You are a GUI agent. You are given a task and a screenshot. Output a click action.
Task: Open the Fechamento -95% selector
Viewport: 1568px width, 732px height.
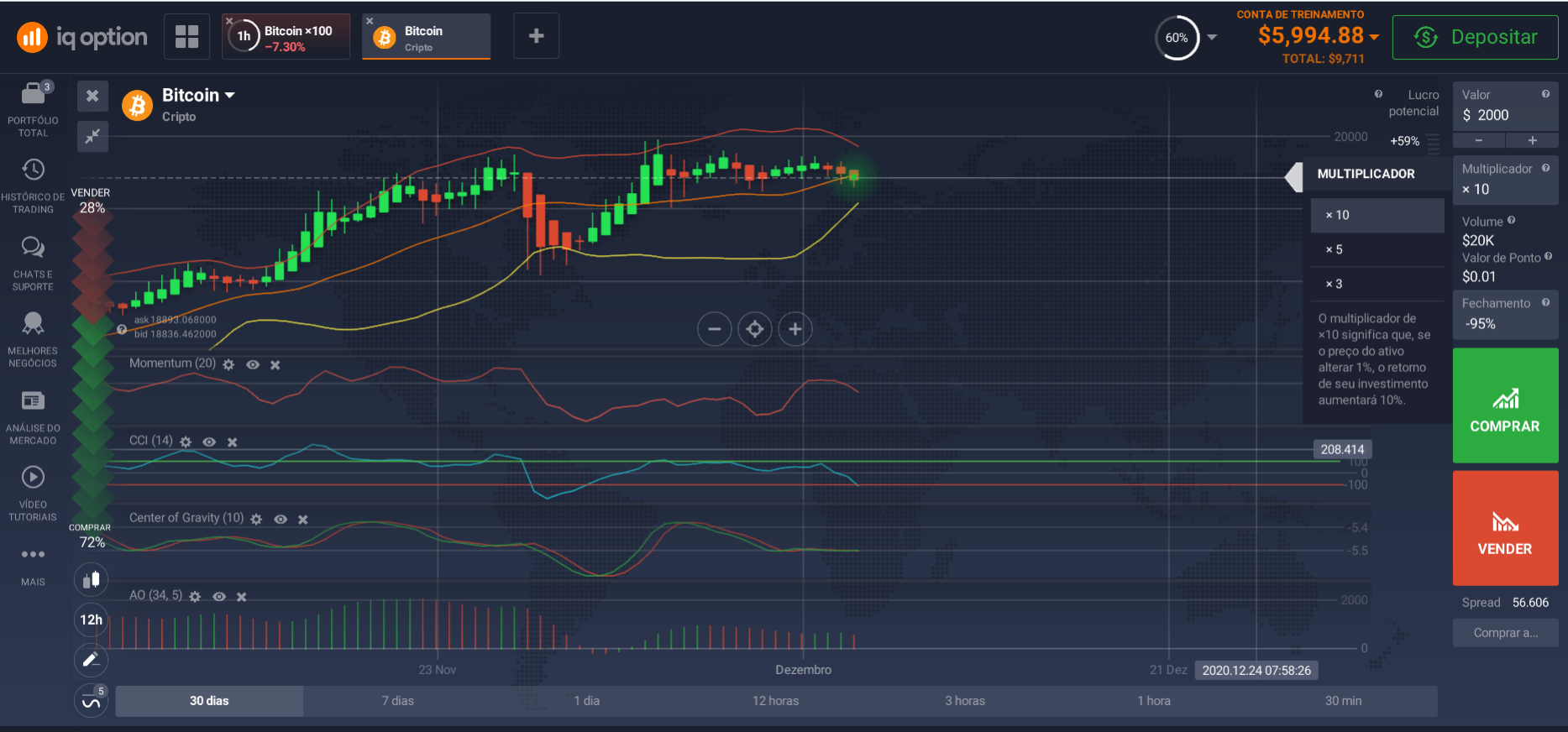click(x=1505, y=314)
